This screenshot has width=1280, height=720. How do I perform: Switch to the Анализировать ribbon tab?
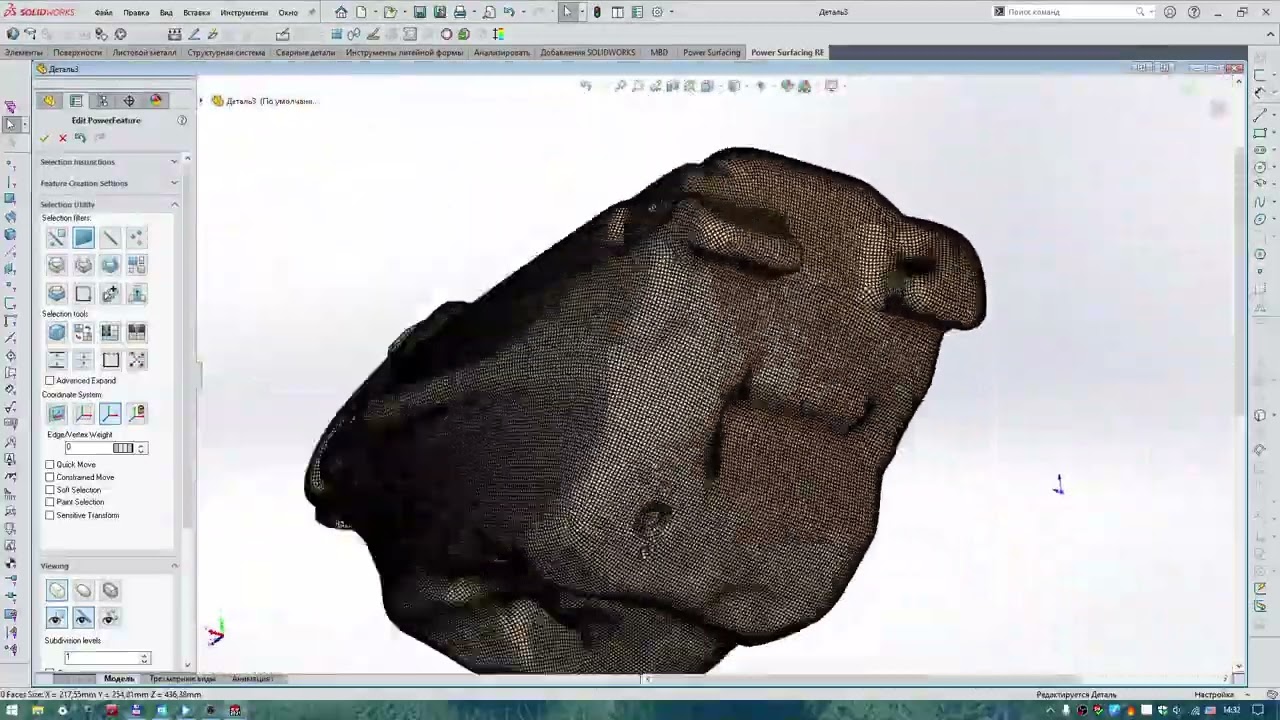tap(502, 52)
